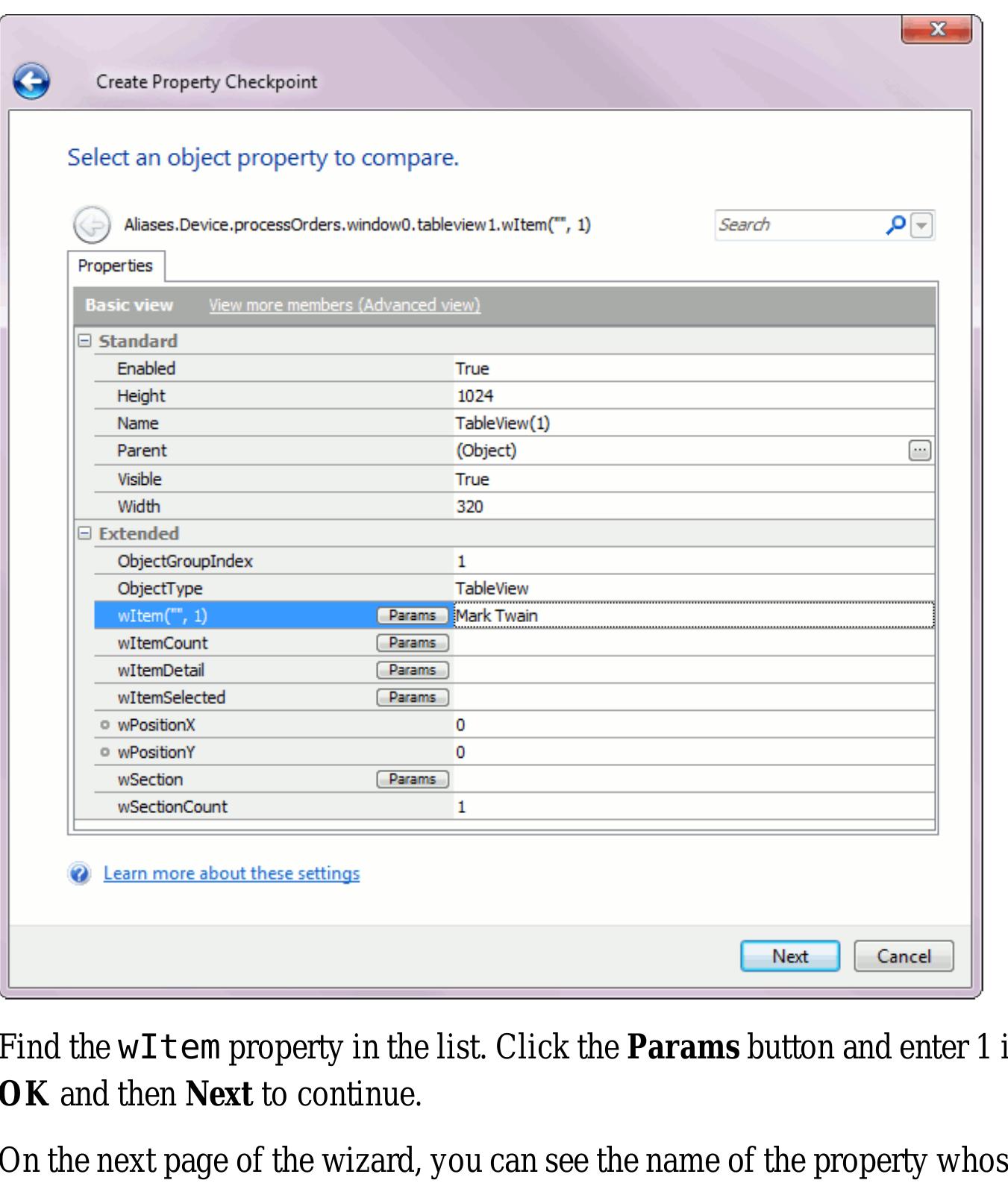1008x1183 pixels.
Task: Click the 320 width value
Action: (470, 506)
